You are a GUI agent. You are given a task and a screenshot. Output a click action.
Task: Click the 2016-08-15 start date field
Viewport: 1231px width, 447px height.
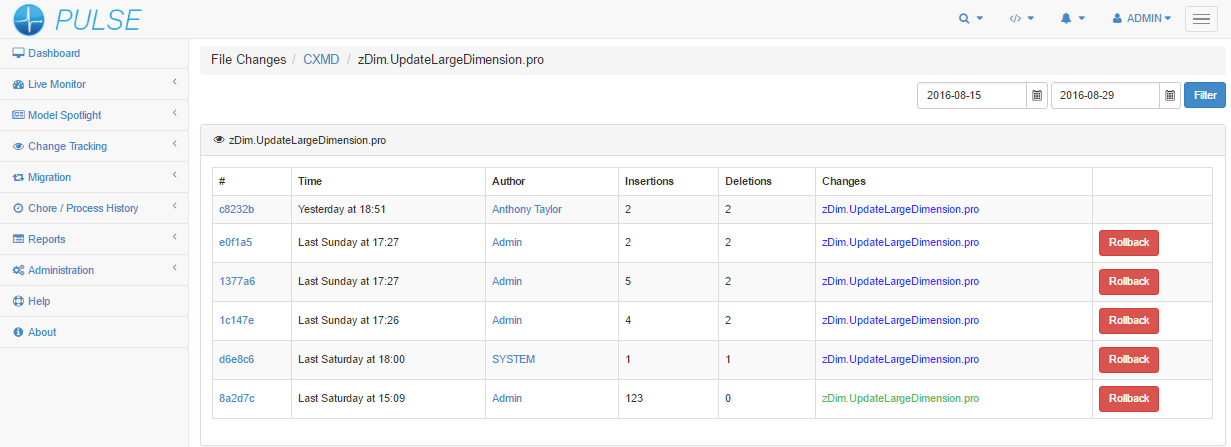(x=972, y=96)
